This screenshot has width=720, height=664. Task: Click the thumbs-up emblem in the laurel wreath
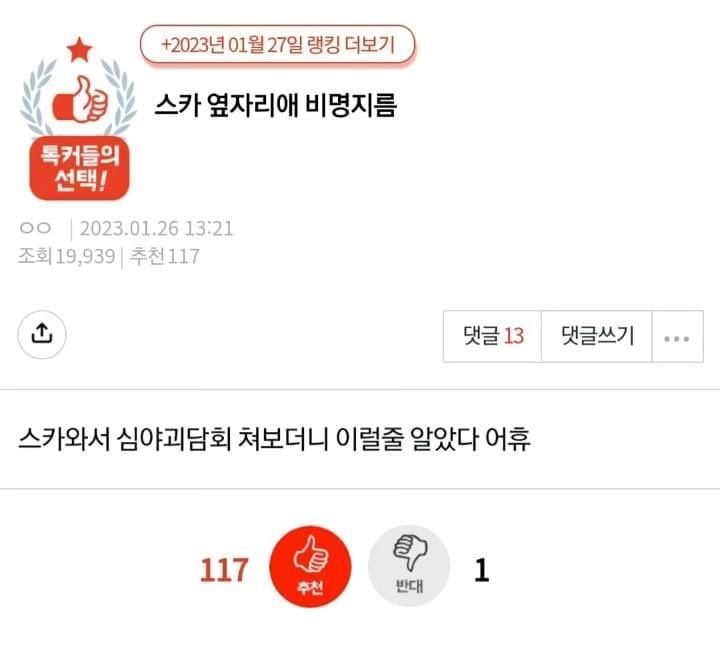[x=81, y=100]
